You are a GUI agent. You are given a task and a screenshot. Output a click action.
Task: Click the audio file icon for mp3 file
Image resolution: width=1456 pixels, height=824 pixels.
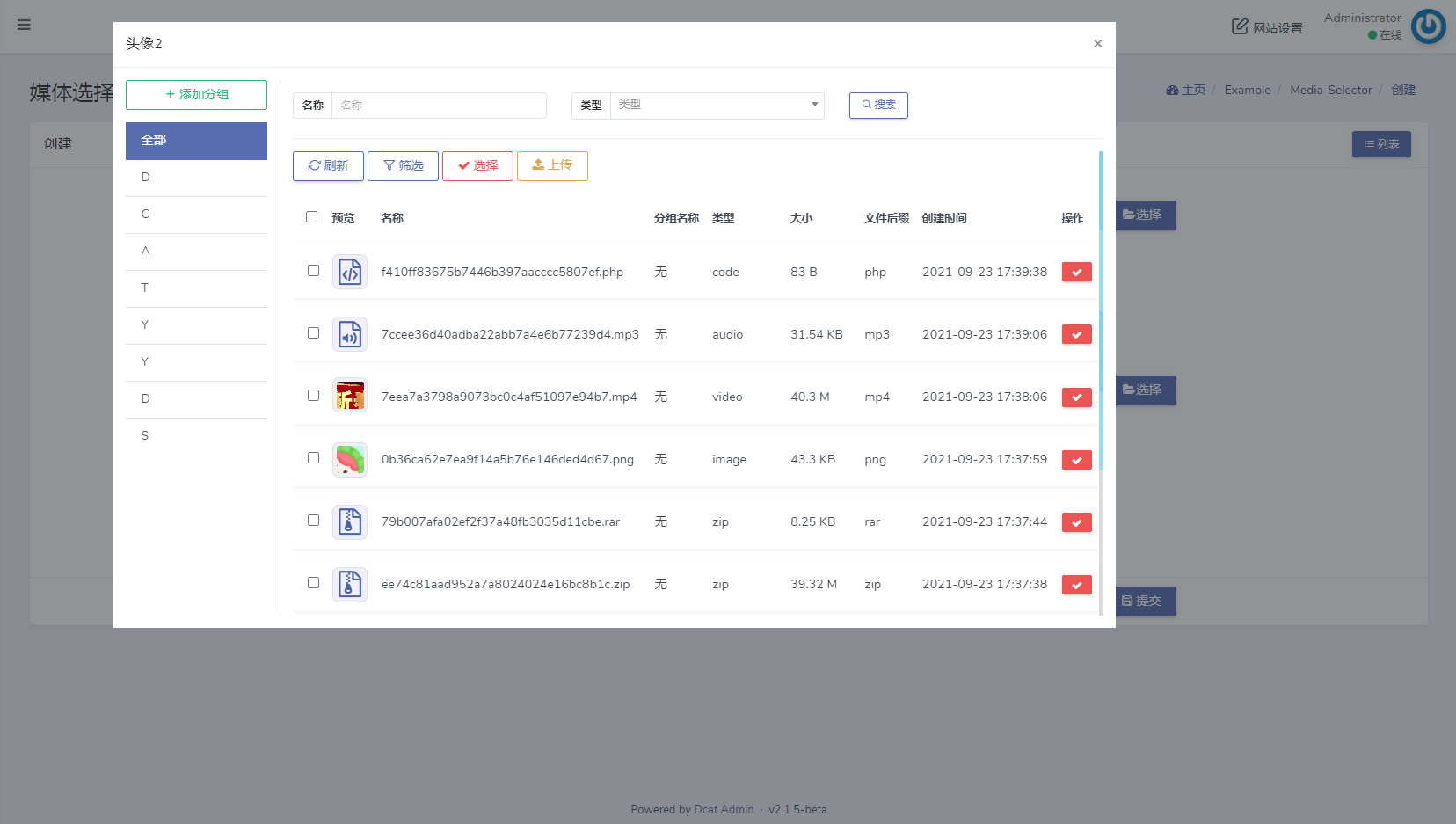point(350,335)
